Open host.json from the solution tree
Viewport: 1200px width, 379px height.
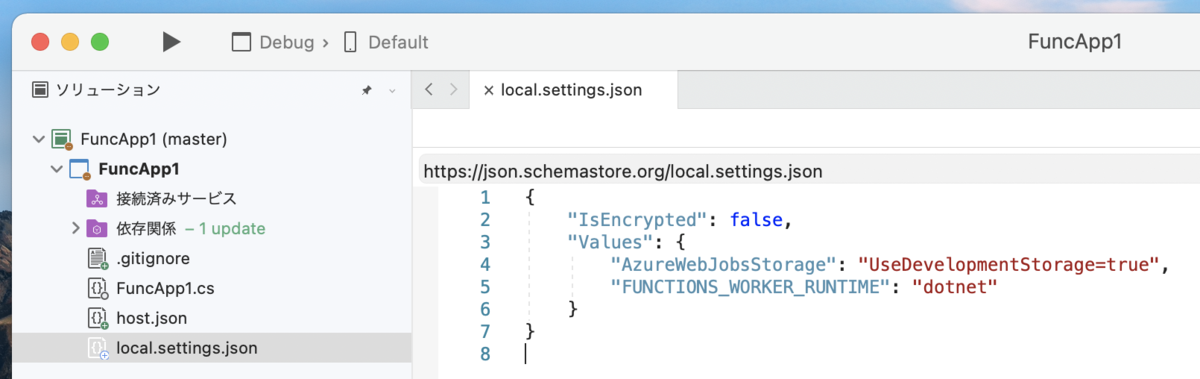point(152,319)
